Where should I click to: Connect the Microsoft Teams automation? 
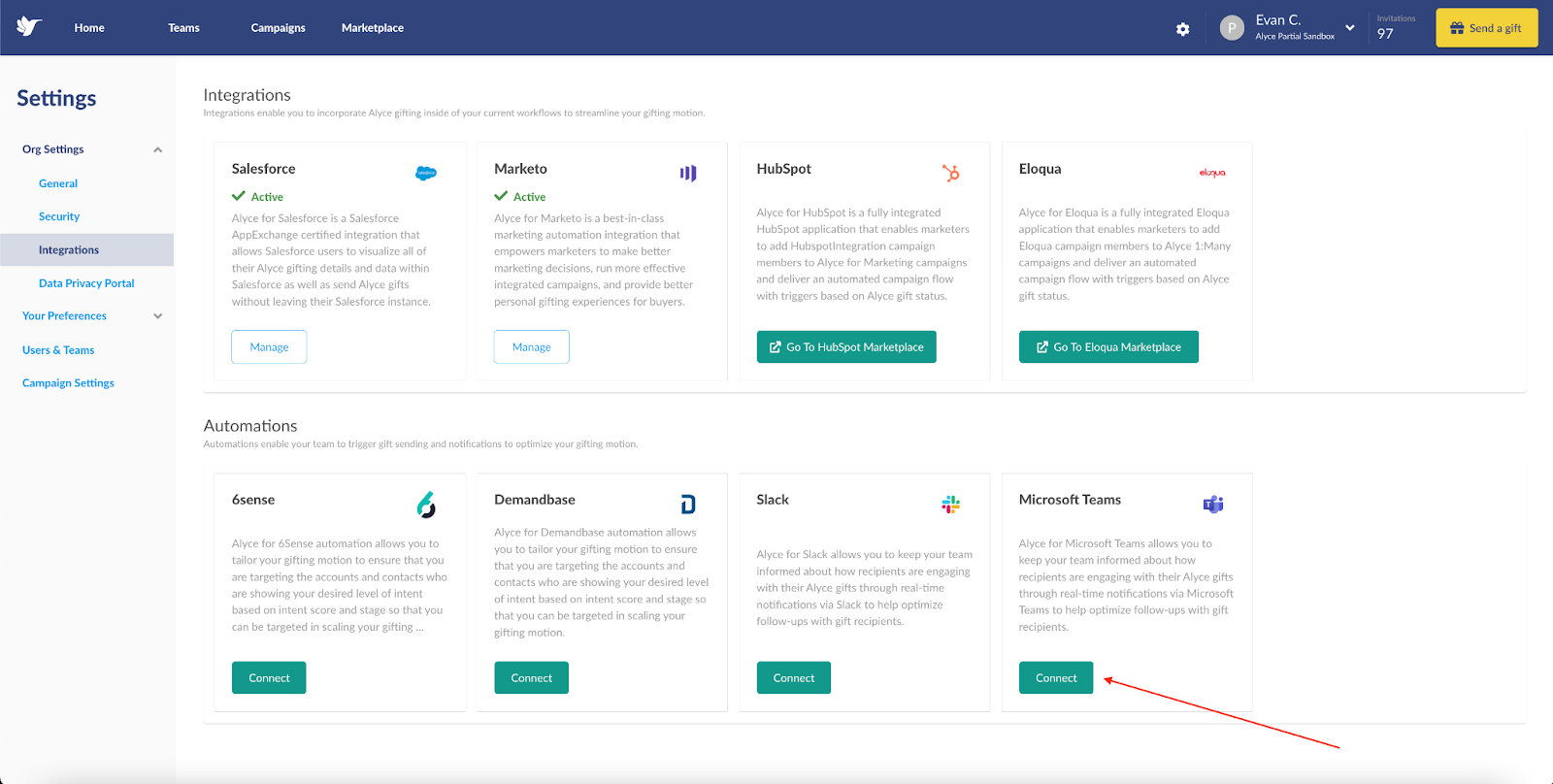point(1056,677)
